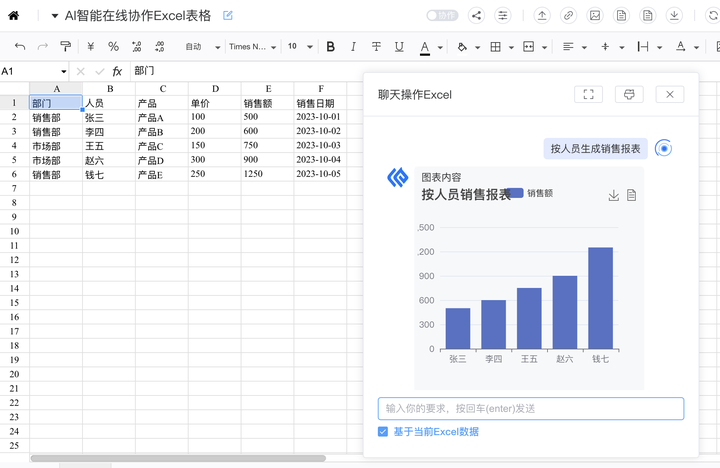Open the Times N... font dropdown
The width and height of the screenshot is (720, 468).
tap(252, 46)
